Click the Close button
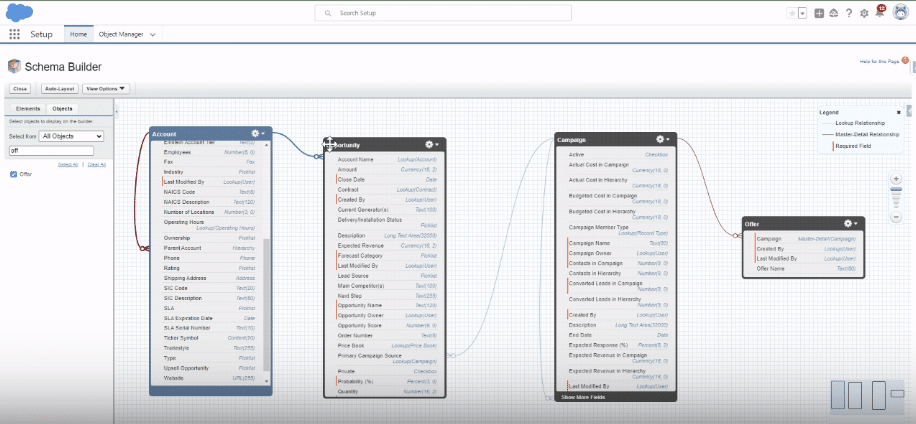The width and height of the screenshot is (916, 424). pyautogui.click(x=20, y=89)
